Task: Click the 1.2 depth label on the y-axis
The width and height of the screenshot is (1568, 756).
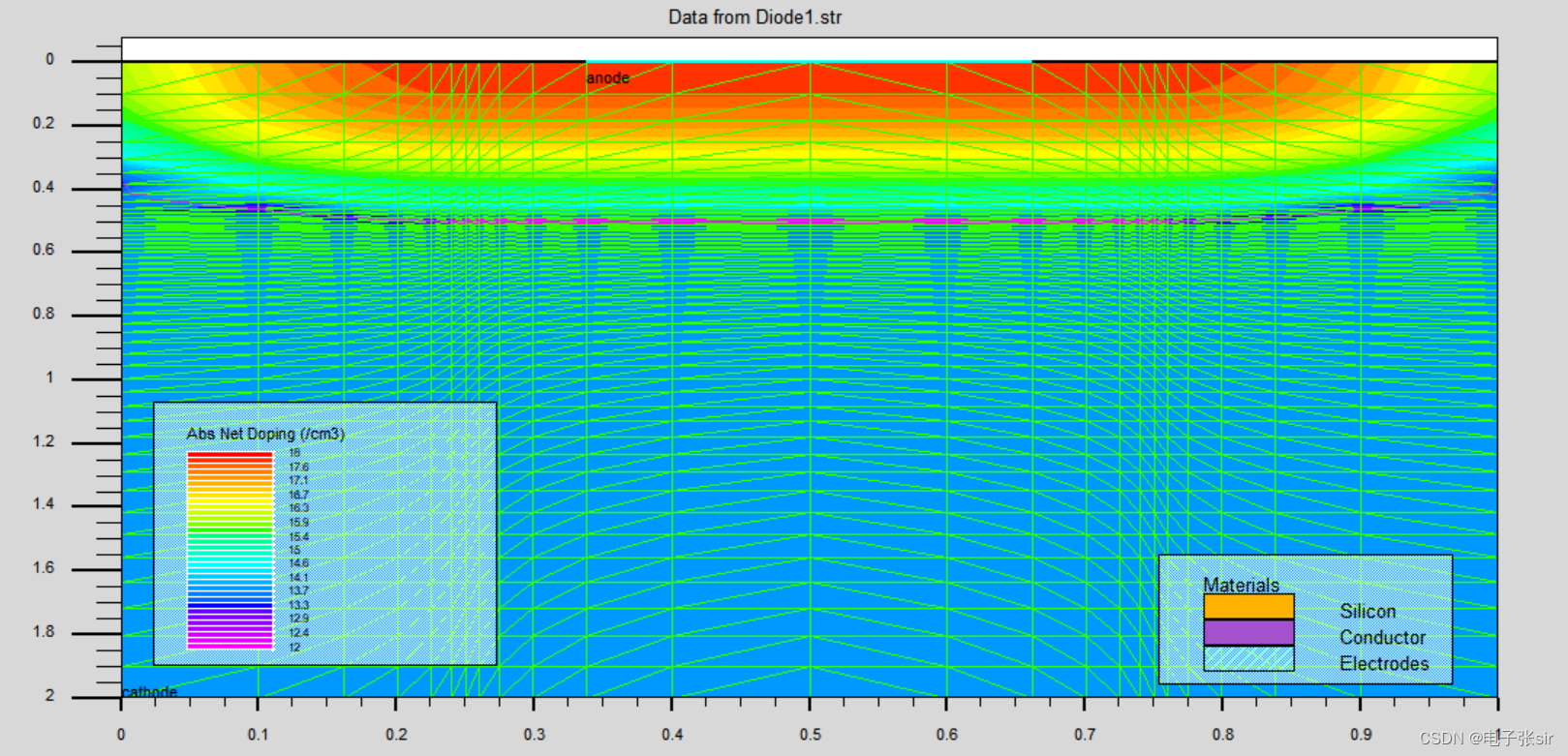Action: click(x=44, y=441)
